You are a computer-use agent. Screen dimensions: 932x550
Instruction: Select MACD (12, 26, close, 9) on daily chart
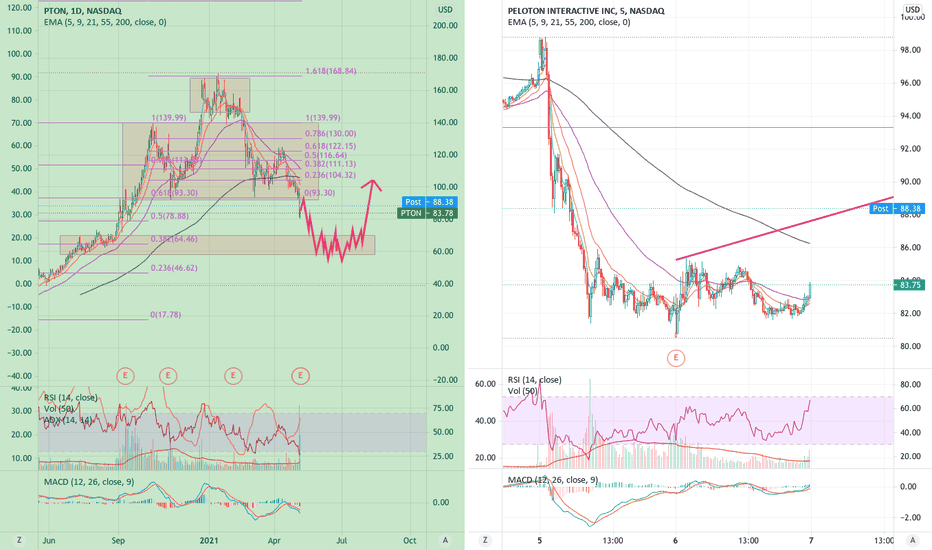tap(89, 482)
